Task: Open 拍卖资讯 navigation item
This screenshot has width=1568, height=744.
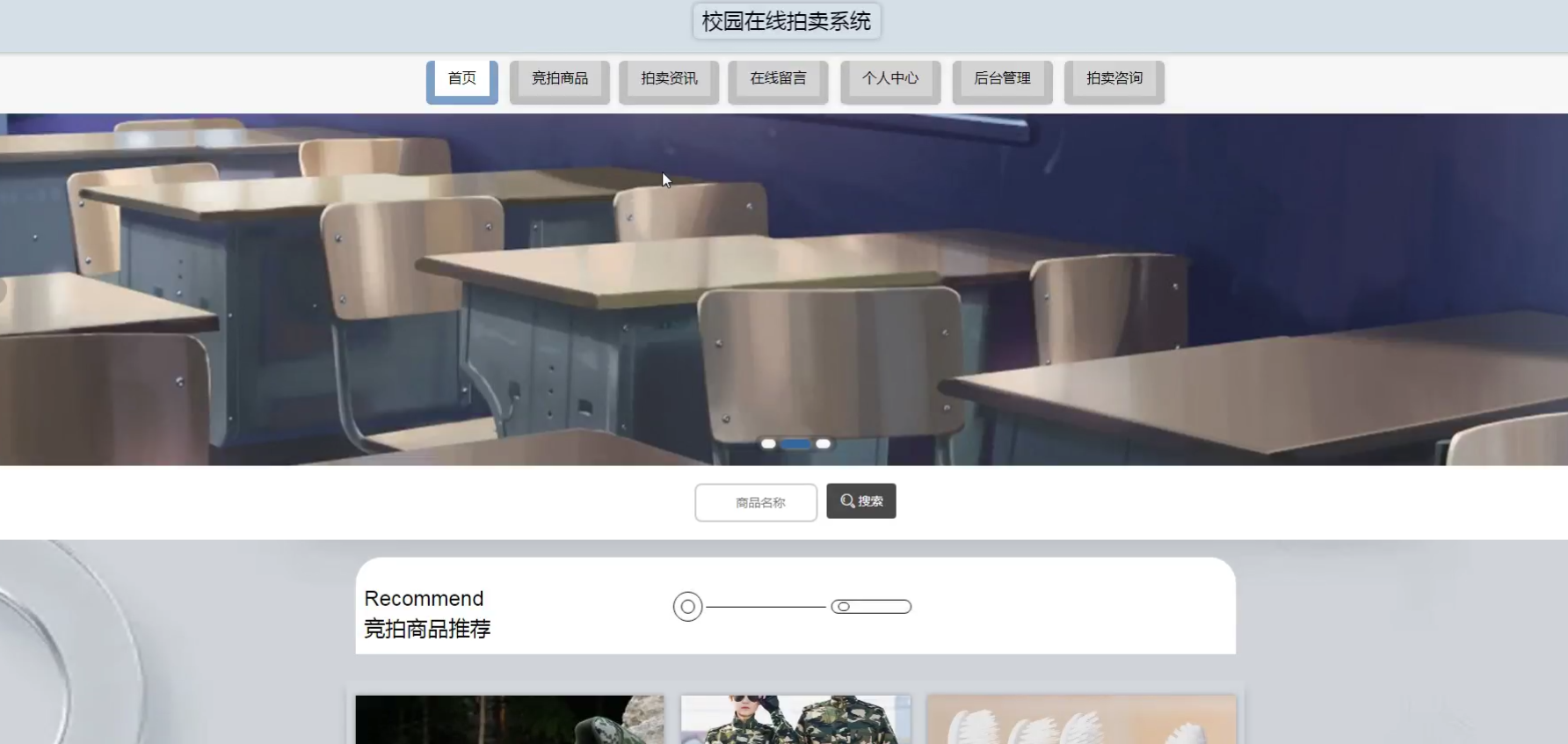Action: click(x=669, y=82)
